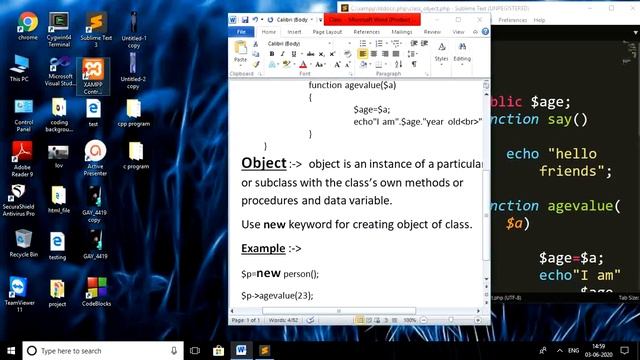Increase indent in Paragraph group
The image size is (640, 360).
click(x=424, y=43)
